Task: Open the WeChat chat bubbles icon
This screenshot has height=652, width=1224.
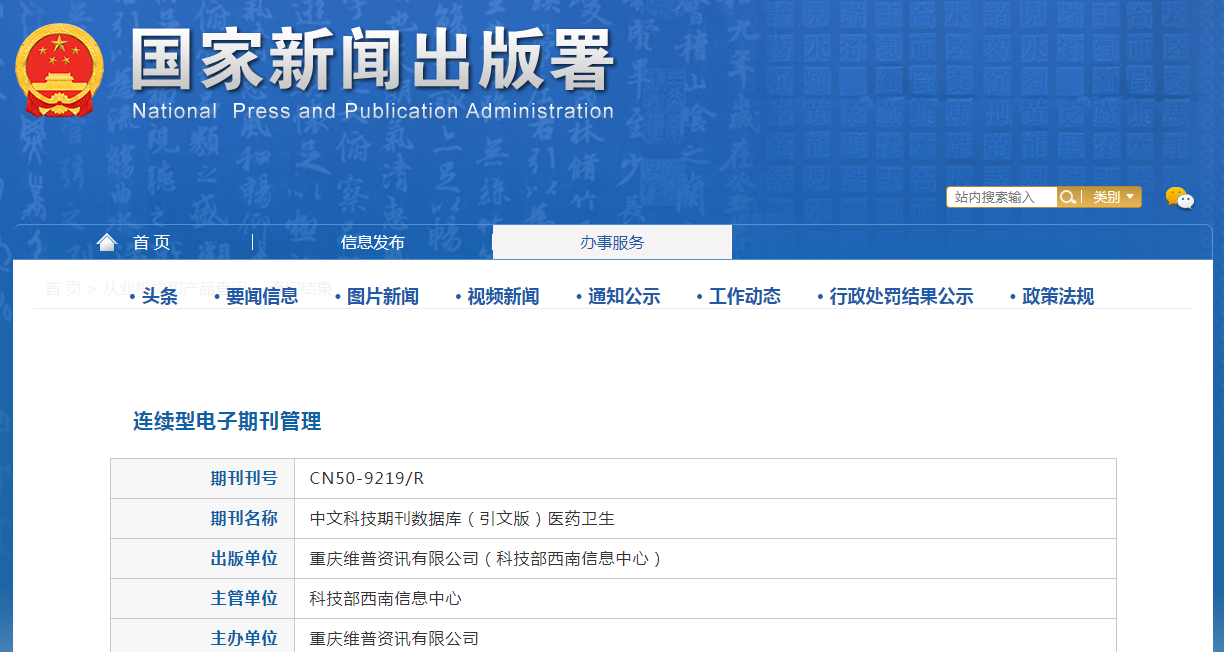Action: pos(1179,198)
